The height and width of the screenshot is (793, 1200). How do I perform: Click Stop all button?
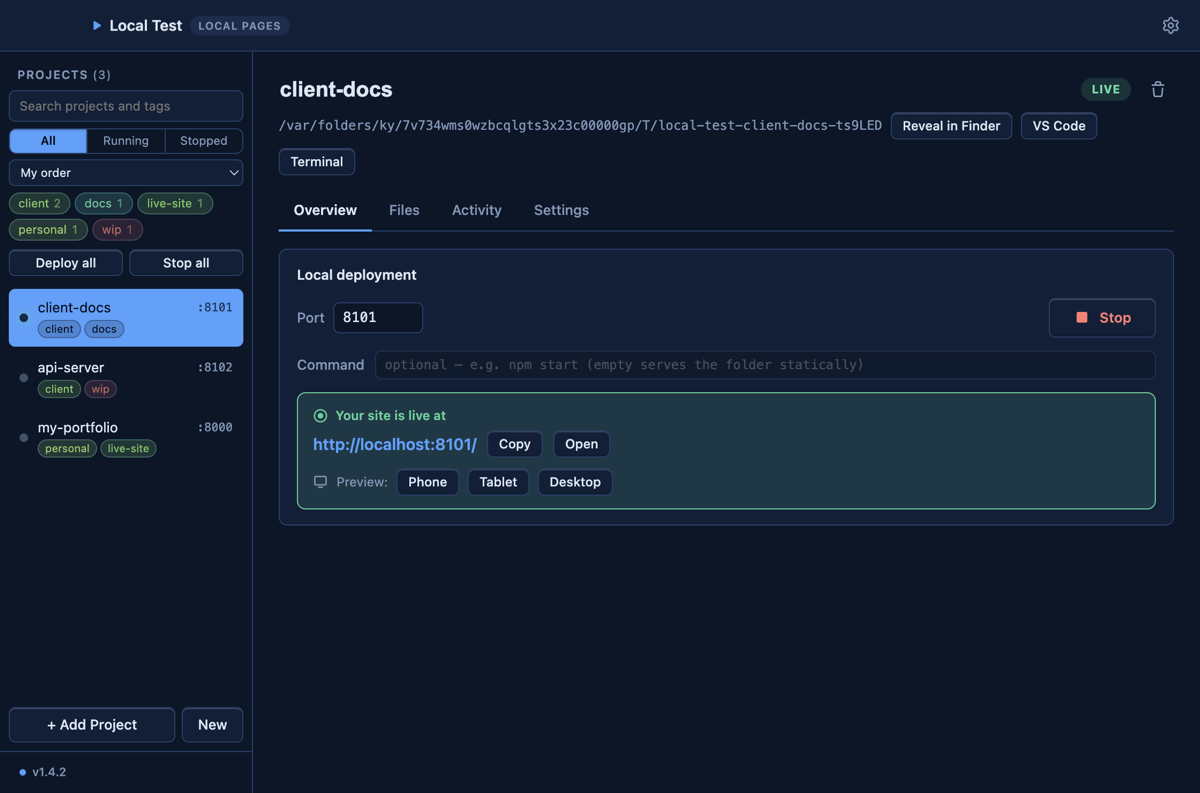coord(186,263)
